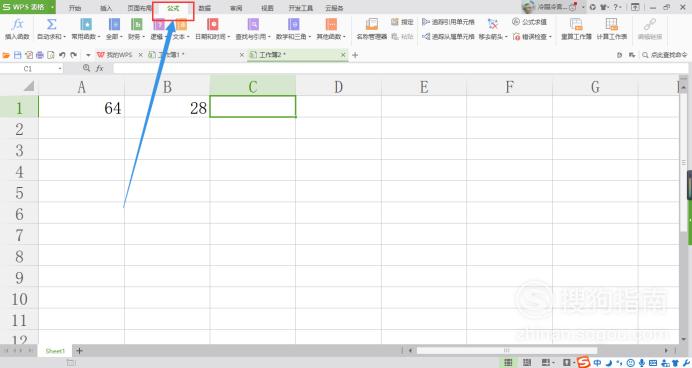Click Trace Dependents (追踪从属单元格)
The image size is (692, 368).
(448, 37)
